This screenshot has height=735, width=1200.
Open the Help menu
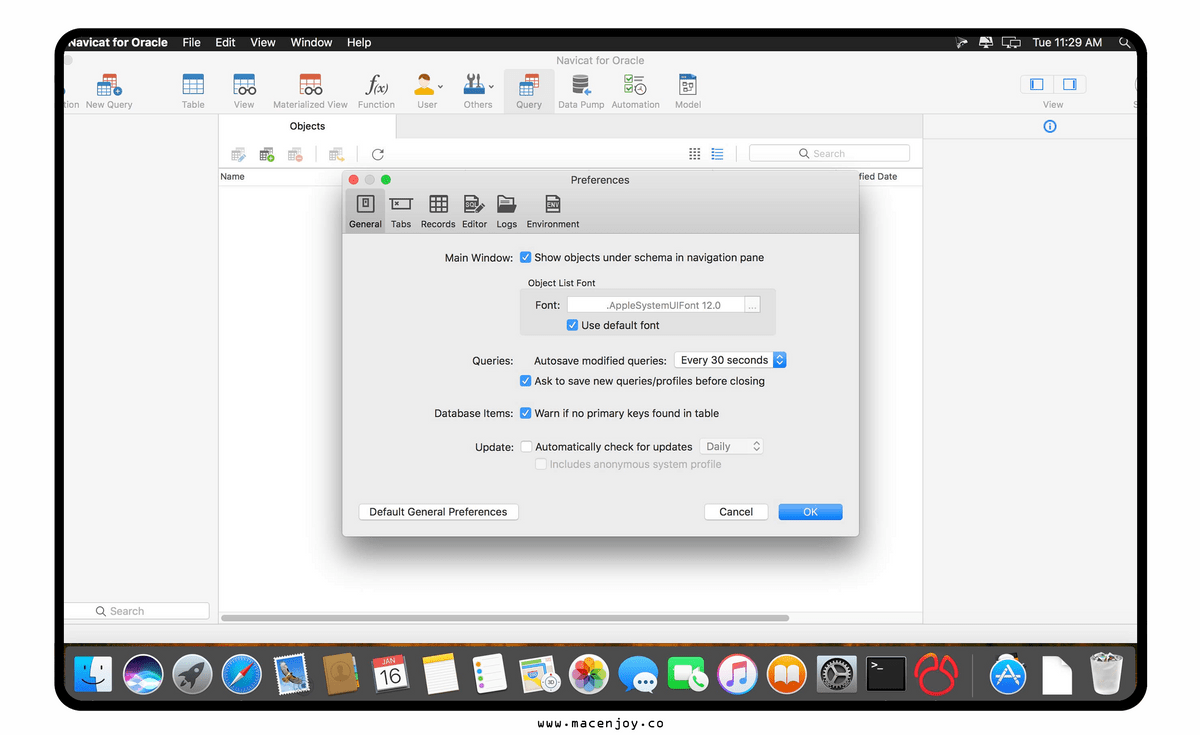pos(359,42)
